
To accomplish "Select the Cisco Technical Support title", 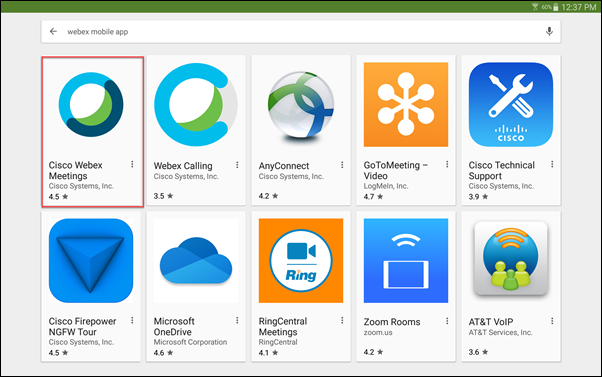I will [501, 170].
